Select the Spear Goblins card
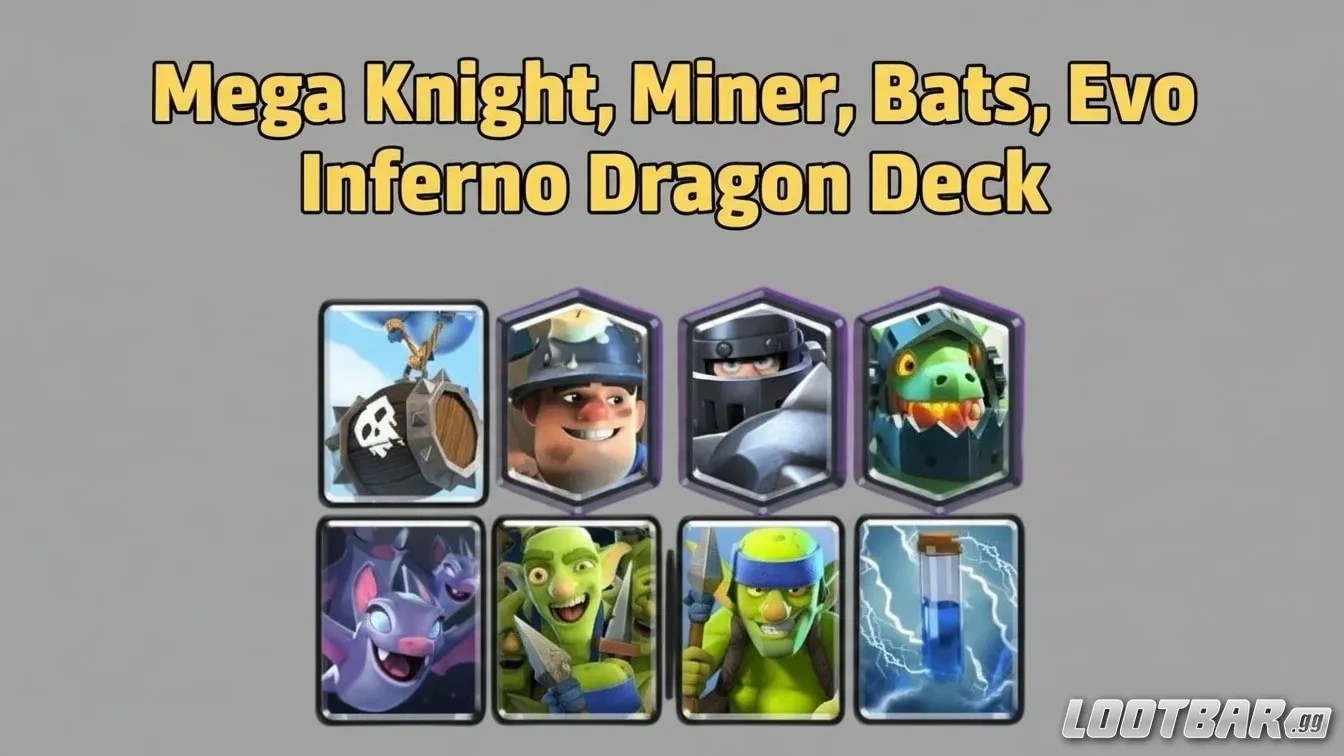 [x=761, y=619]
